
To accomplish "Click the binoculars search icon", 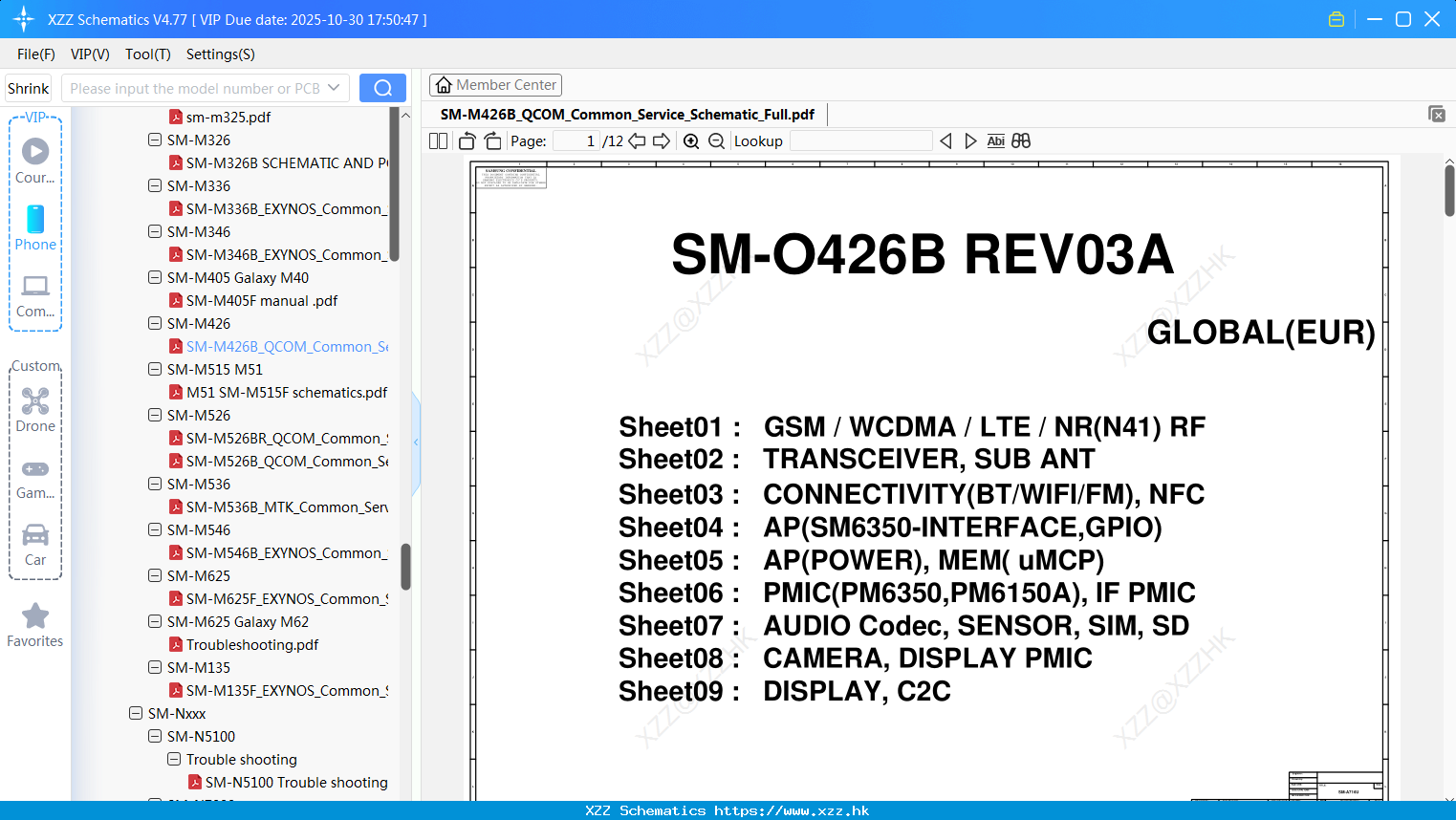I will coord(1021,141).
